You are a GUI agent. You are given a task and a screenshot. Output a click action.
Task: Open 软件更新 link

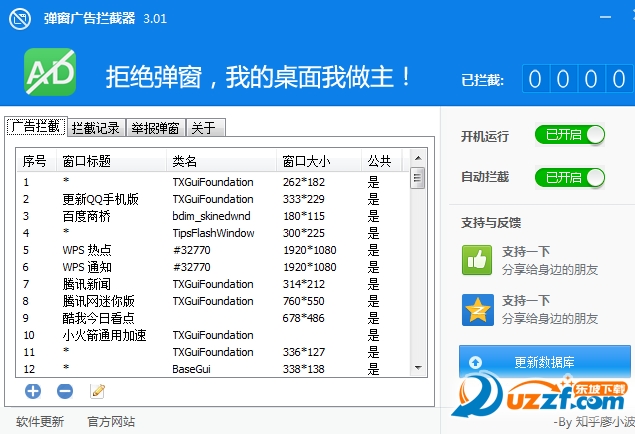click(40, 422)
